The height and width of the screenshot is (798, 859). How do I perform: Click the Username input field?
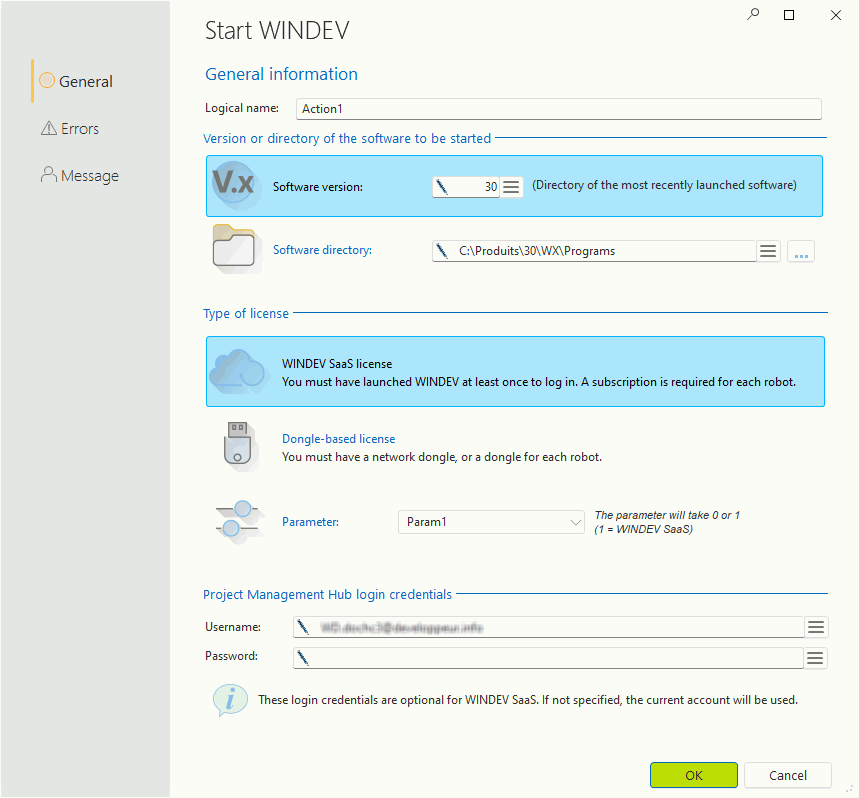tap(549, 627)
